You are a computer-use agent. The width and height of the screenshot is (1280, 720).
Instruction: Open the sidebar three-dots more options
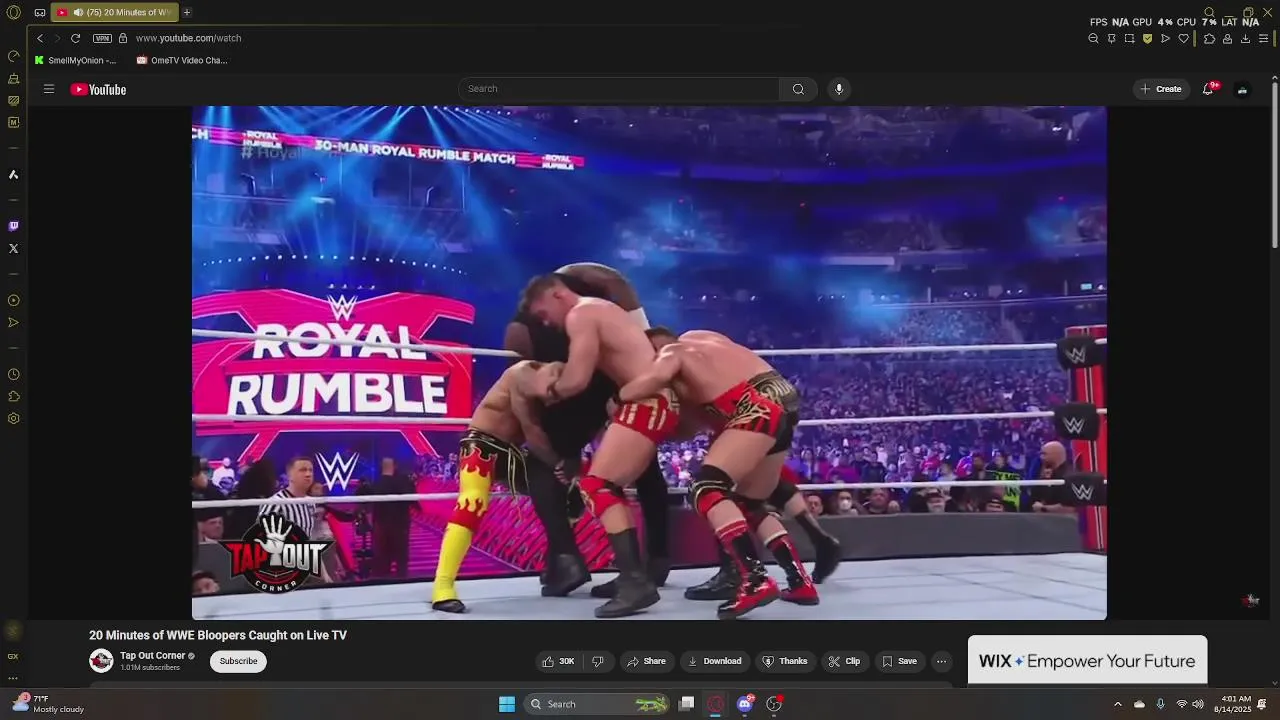click(13, 678)
